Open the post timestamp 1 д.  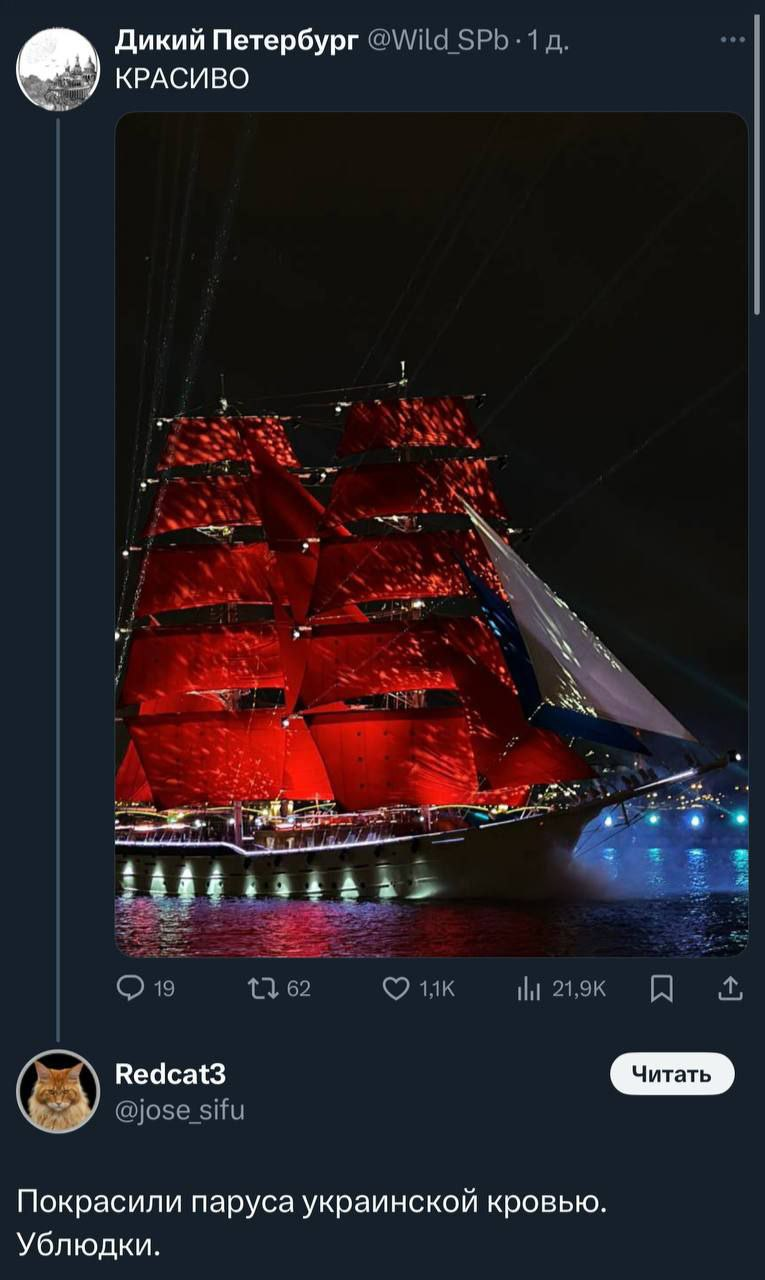[548, 42]
